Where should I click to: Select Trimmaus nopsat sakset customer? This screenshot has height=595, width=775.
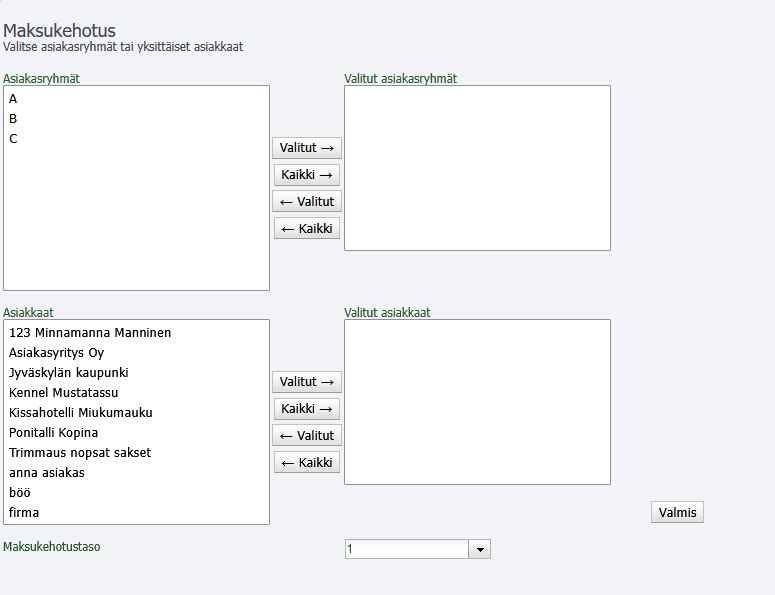pos(136,453)
